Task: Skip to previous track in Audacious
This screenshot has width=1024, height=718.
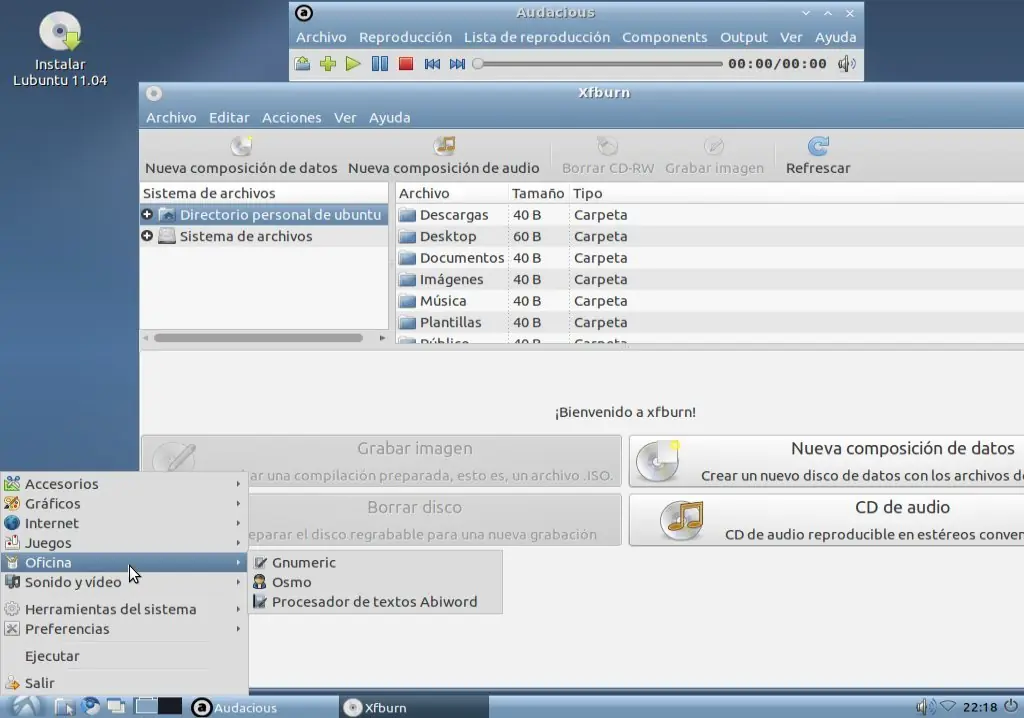Action: [432, 63]
